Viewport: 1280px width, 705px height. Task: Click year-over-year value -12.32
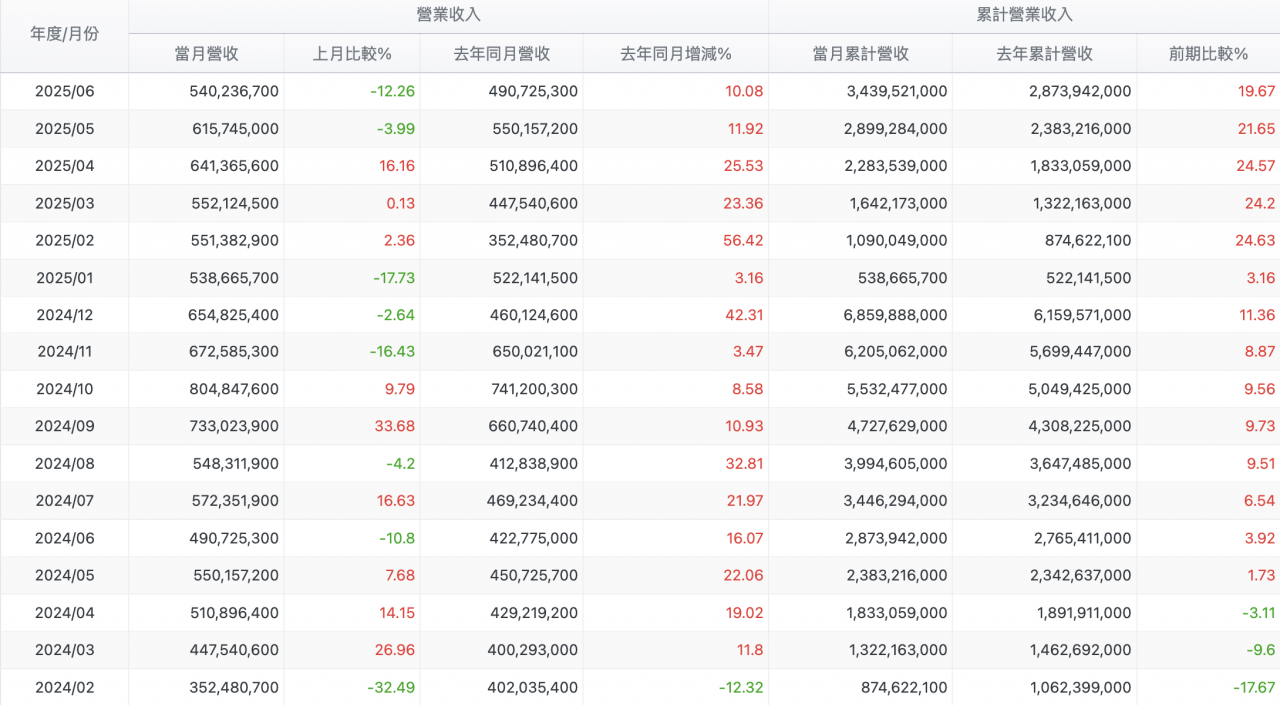click(x=741, y=688)
